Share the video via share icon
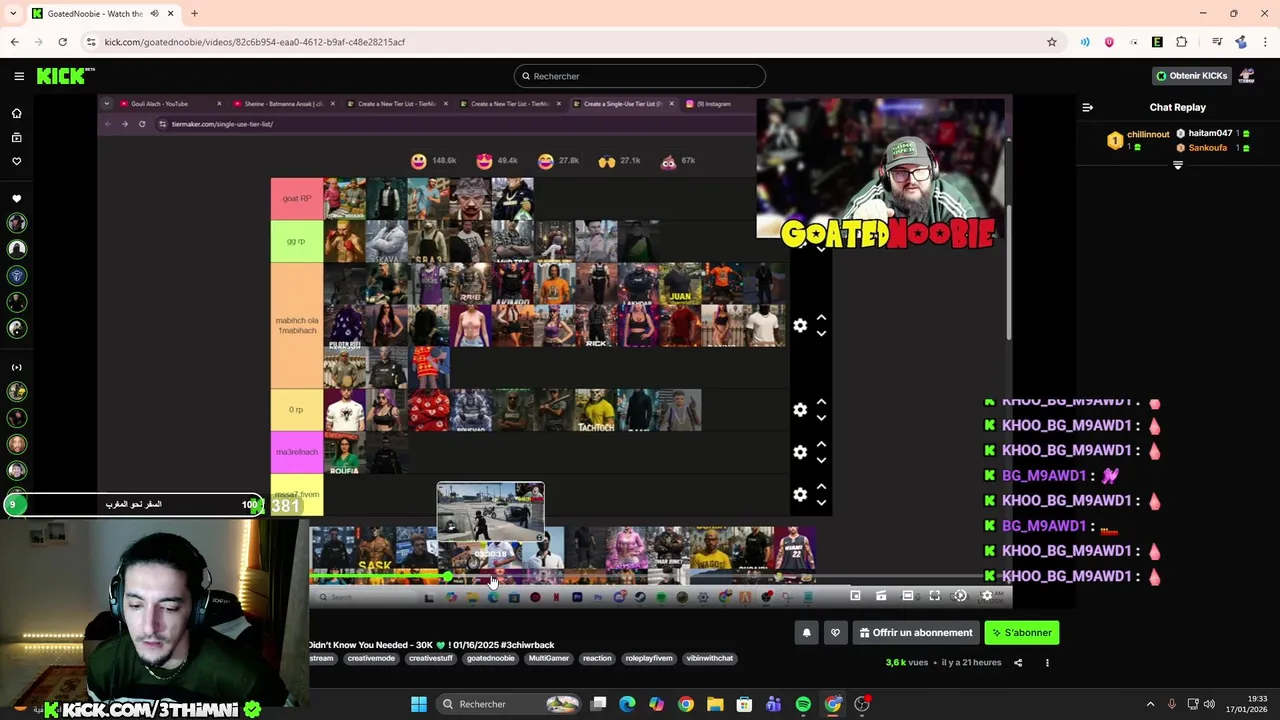 (1018, 662)
